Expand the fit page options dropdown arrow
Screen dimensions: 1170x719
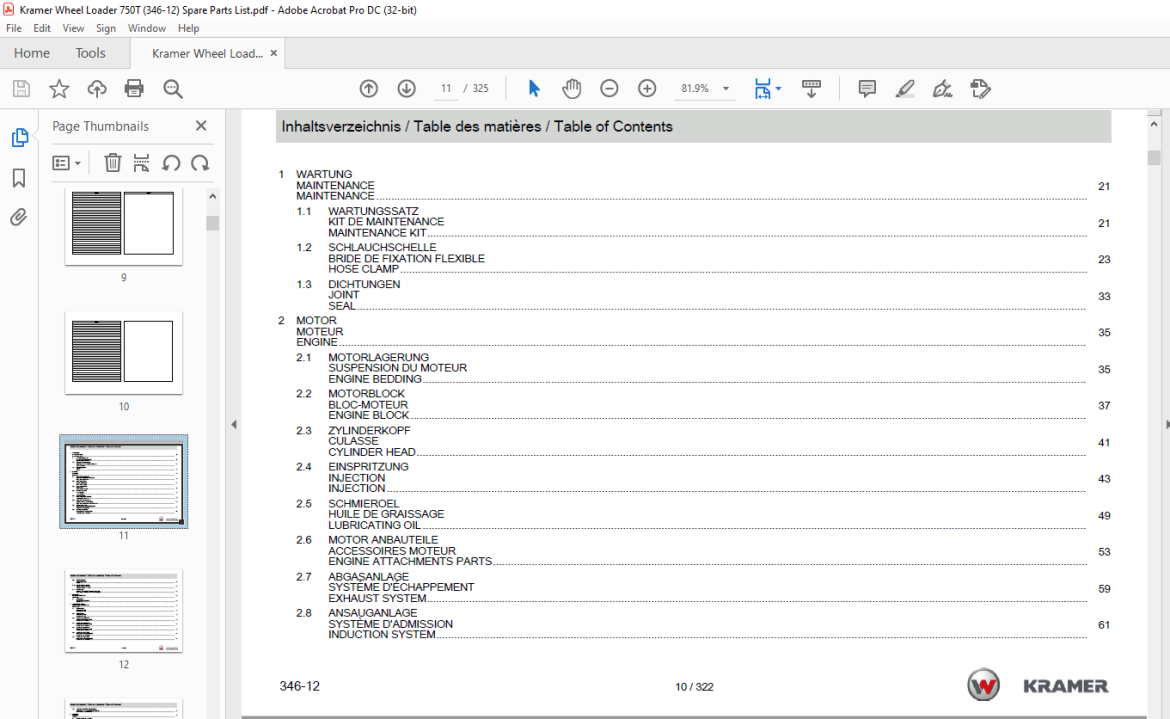pyautogui.click(x=779, y=89)
